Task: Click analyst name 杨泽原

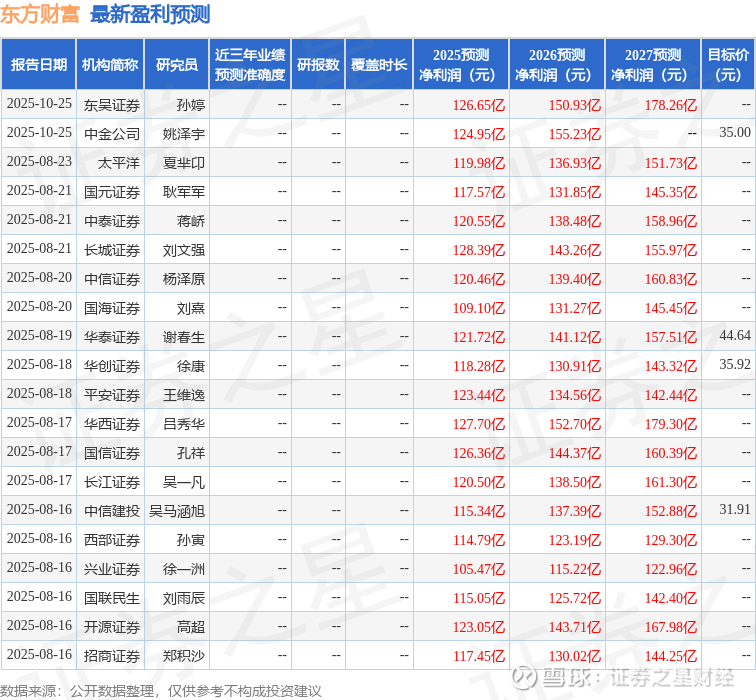Action: tap(184, 279)
